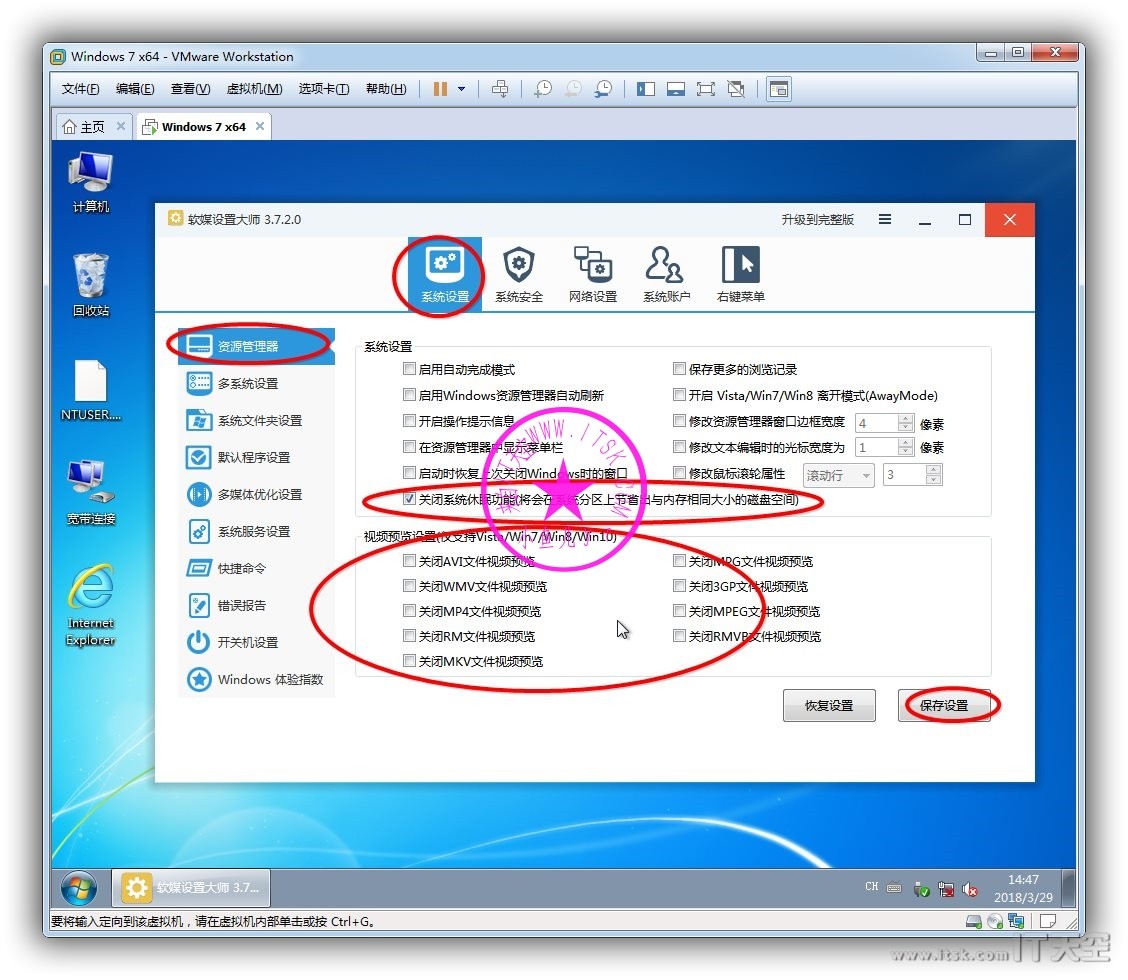Open the 网络设置 icon tab

coord(592,274)
